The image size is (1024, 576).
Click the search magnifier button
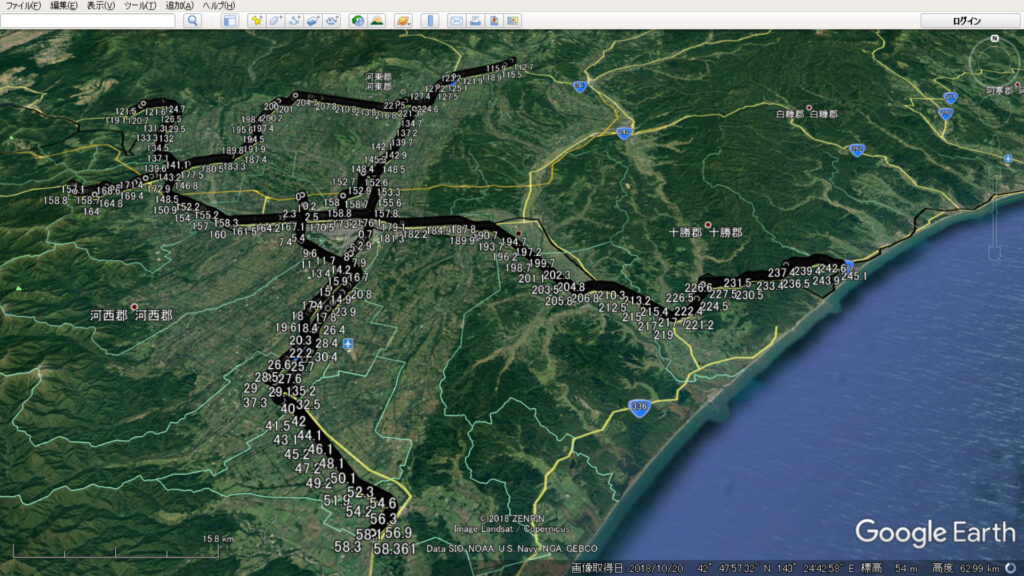click(x=192, y=21)
